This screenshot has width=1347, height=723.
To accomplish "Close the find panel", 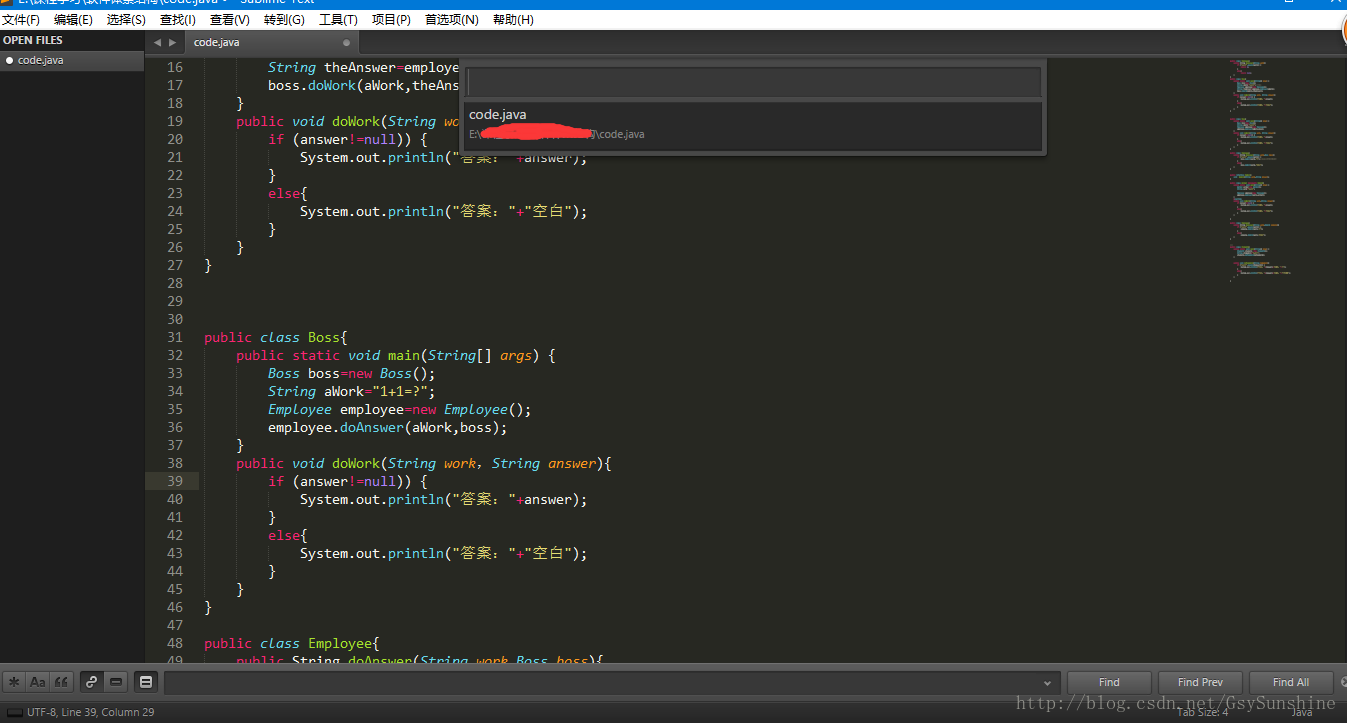I will [1343, 682].
